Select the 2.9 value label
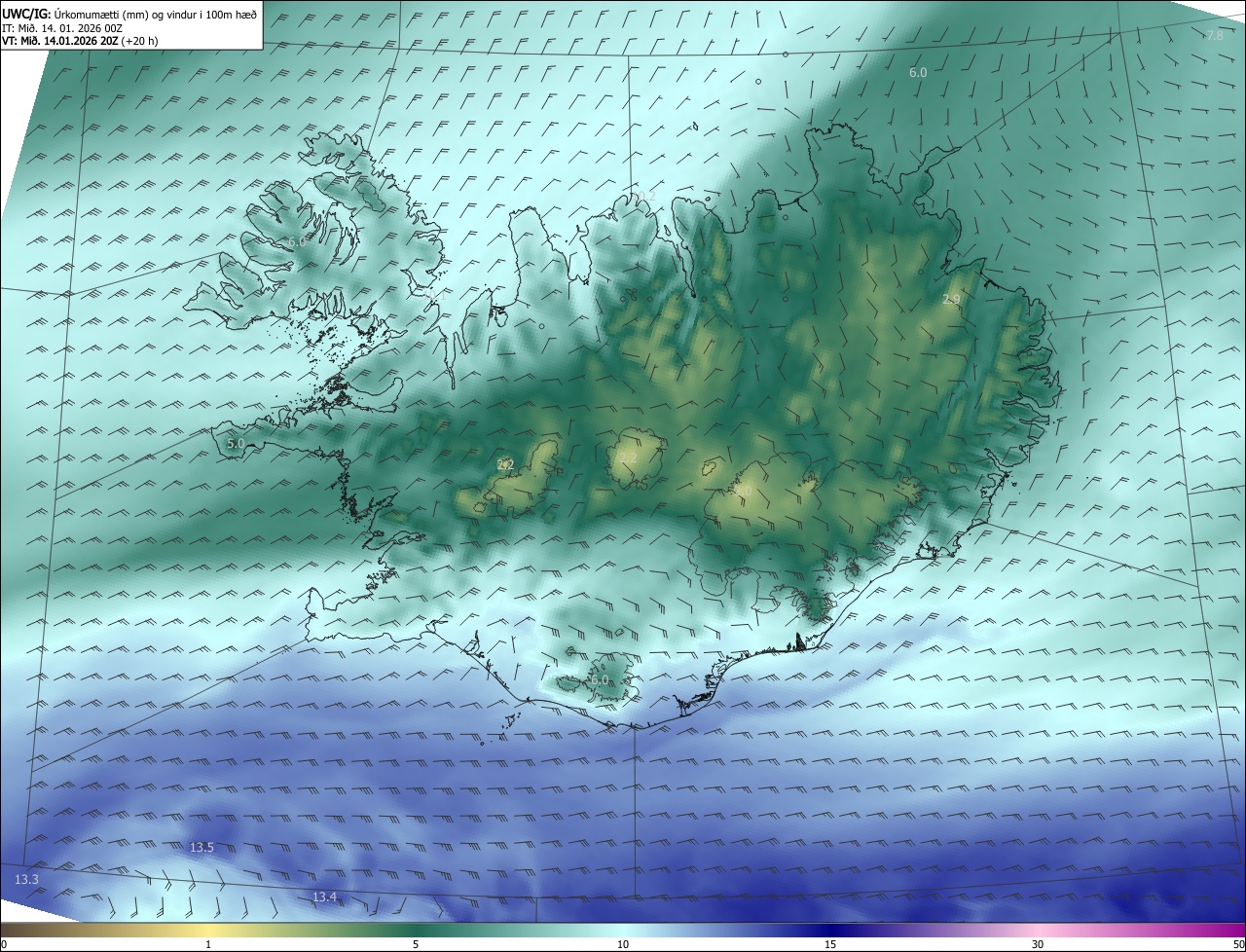1246x952 pixels. pos(952,300)
